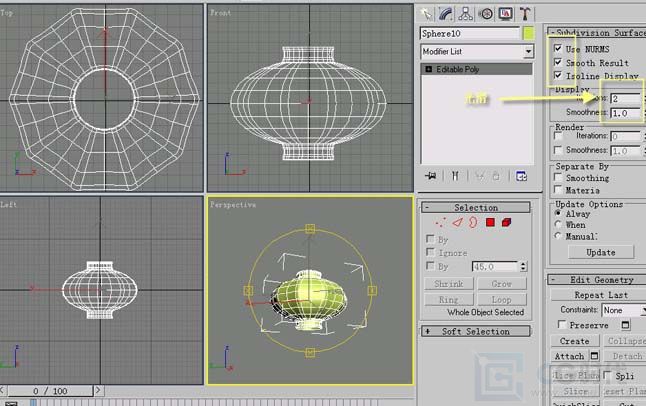Click the time slider right arrow
The image size is (646, 406).
[x=98, y=390]
